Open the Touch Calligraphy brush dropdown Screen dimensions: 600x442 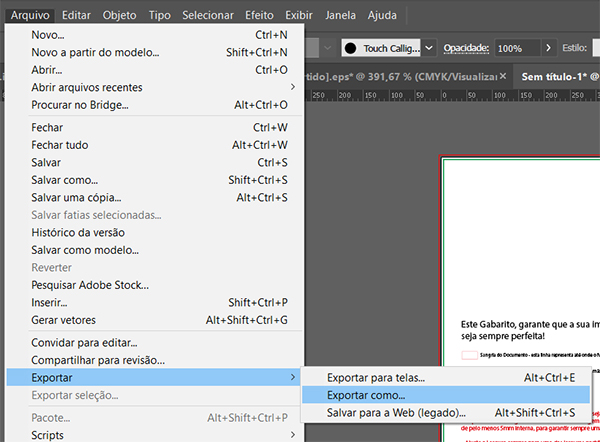point(429,48)
